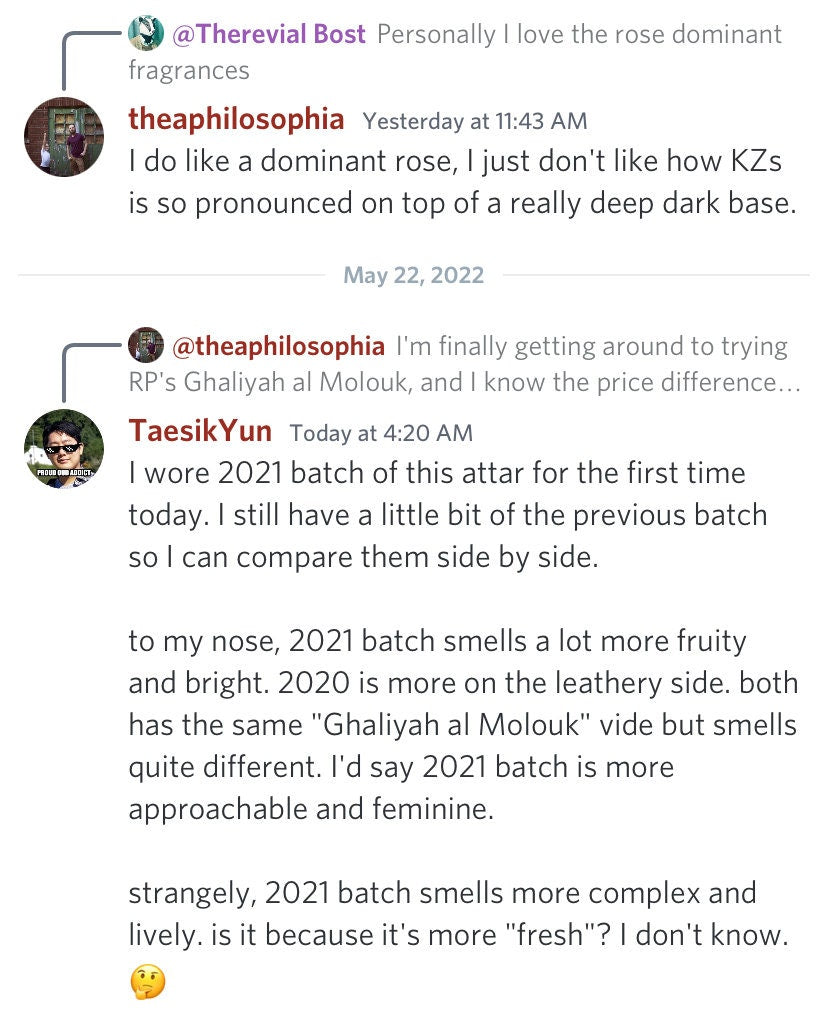The width and height of the screenshot is (828, 1023).
Task: Click the paragraph starting "I wore 2021 batch"
Action: (447, 514)
